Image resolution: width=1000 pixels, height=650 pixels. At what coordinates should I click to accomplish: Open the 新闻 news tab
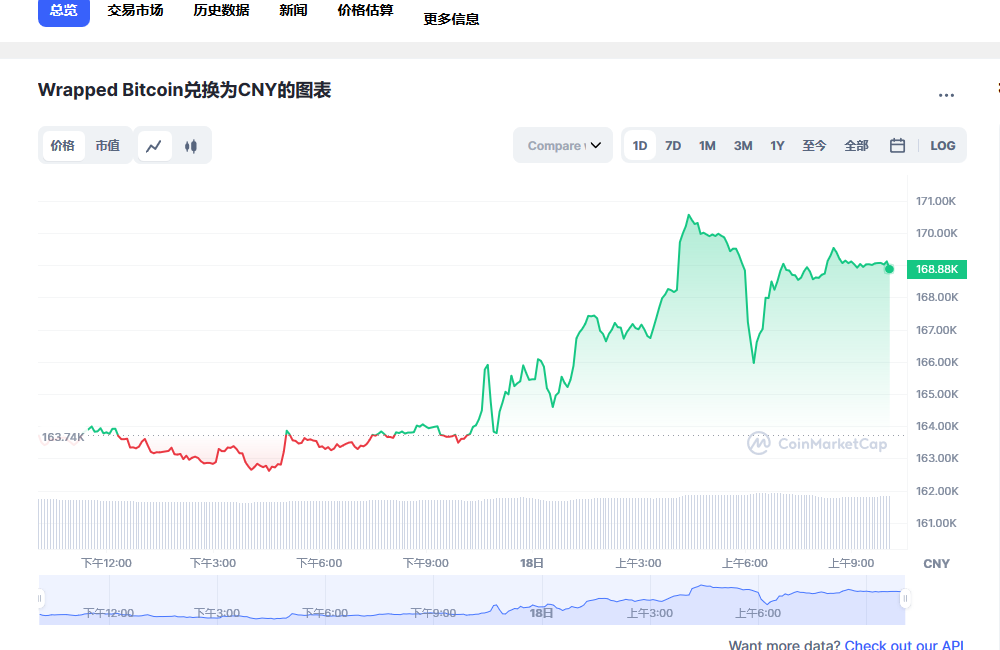(x=293, y=10)
